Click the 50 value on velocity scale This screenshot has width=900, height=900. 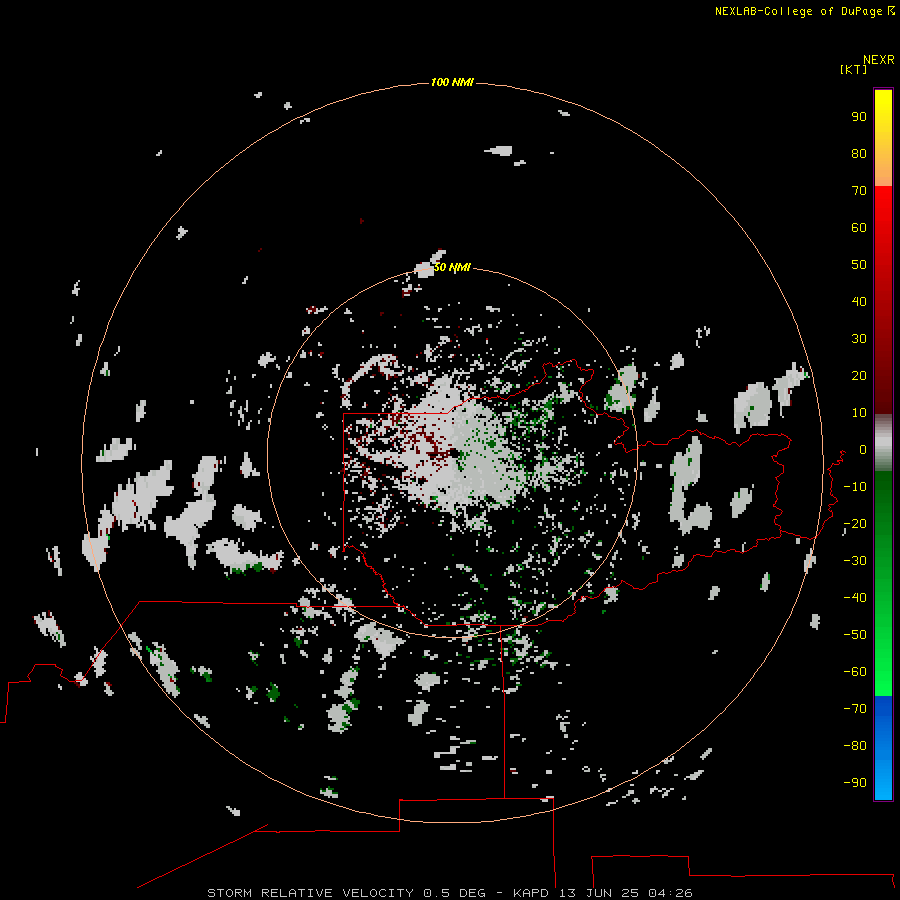tap(859, 265)
